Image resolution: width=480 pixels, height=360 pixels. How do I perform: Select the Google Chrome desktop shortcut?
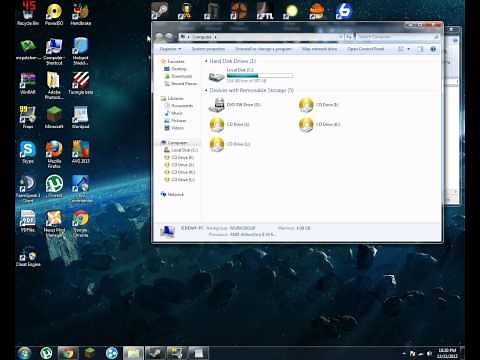[81, 223]
